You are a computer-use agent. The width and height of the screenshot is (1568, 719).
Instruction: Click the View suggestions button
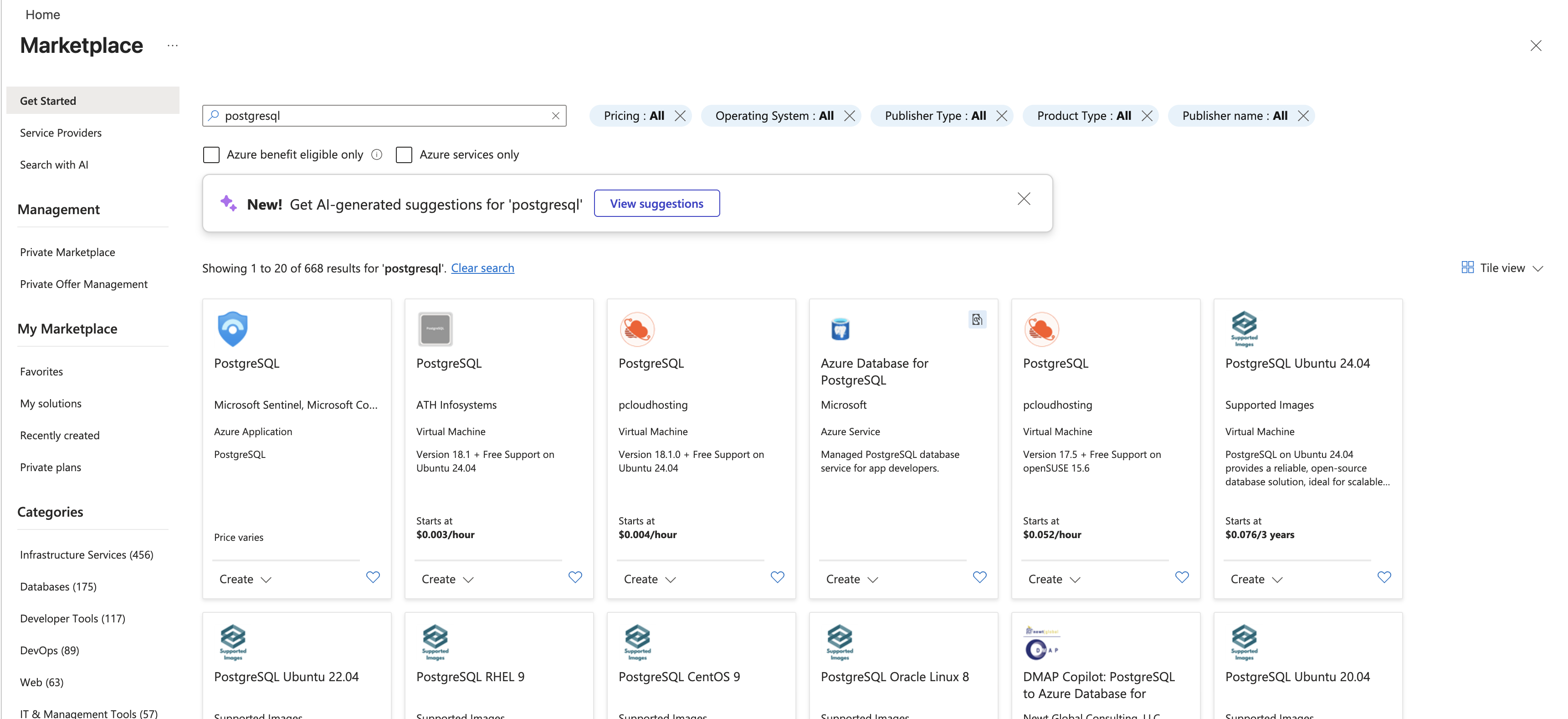[656, 203]
